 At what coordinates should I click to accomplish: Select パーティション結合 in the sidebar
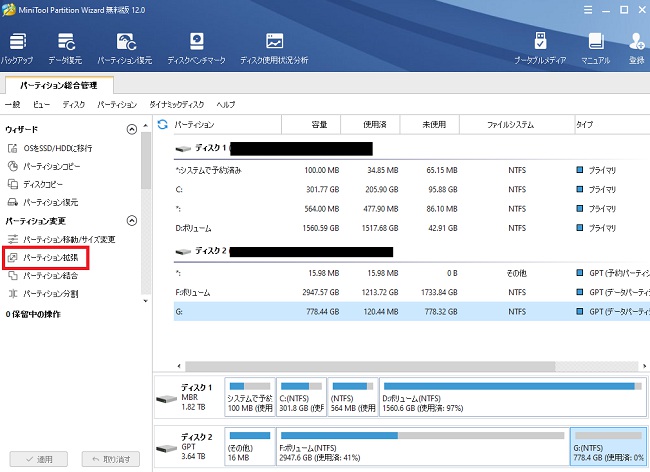(43, 276)
